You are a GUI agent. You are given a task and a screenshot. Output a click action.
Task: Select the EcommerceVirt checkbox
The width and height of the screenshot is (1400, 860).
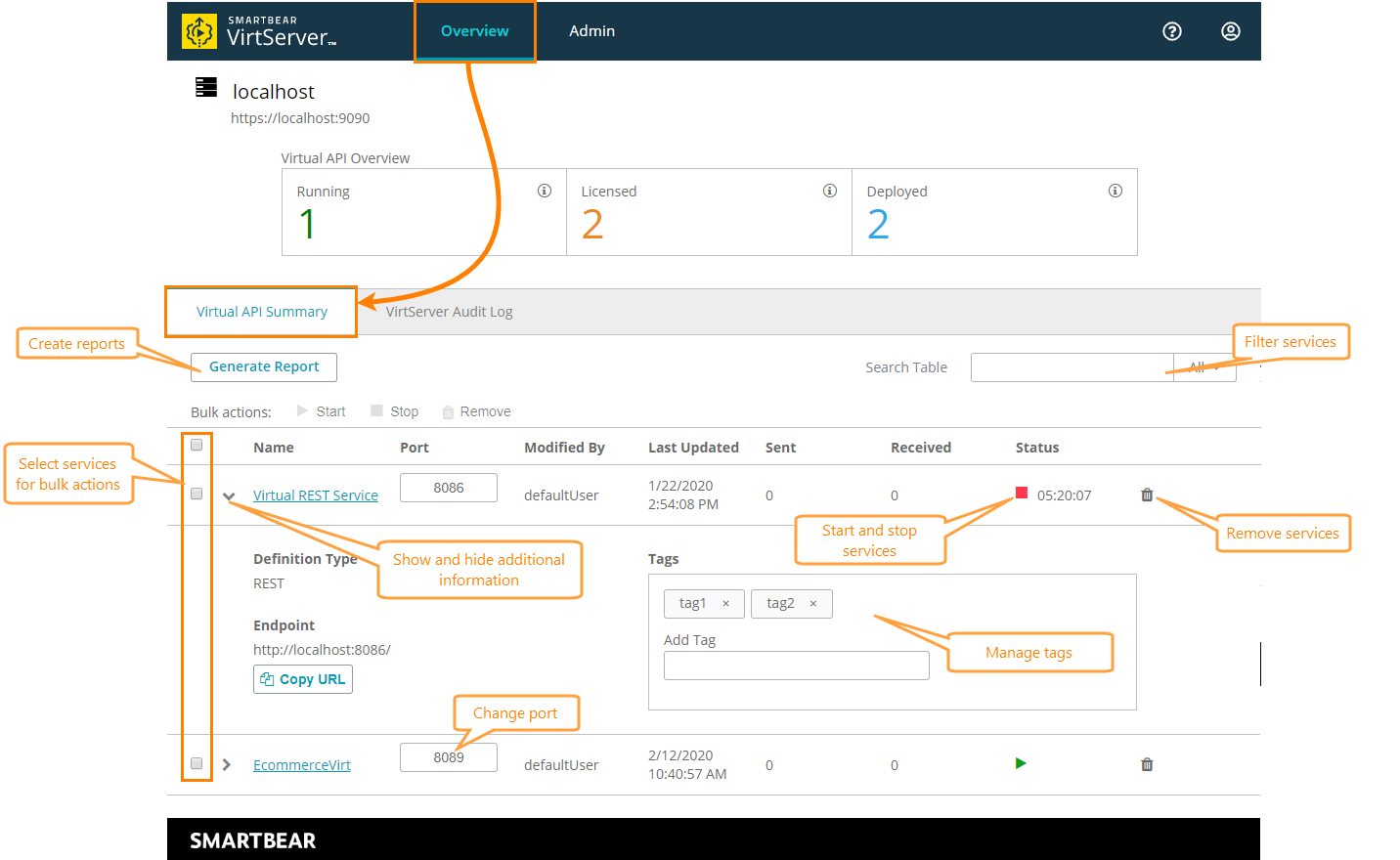tap(197, 763)
